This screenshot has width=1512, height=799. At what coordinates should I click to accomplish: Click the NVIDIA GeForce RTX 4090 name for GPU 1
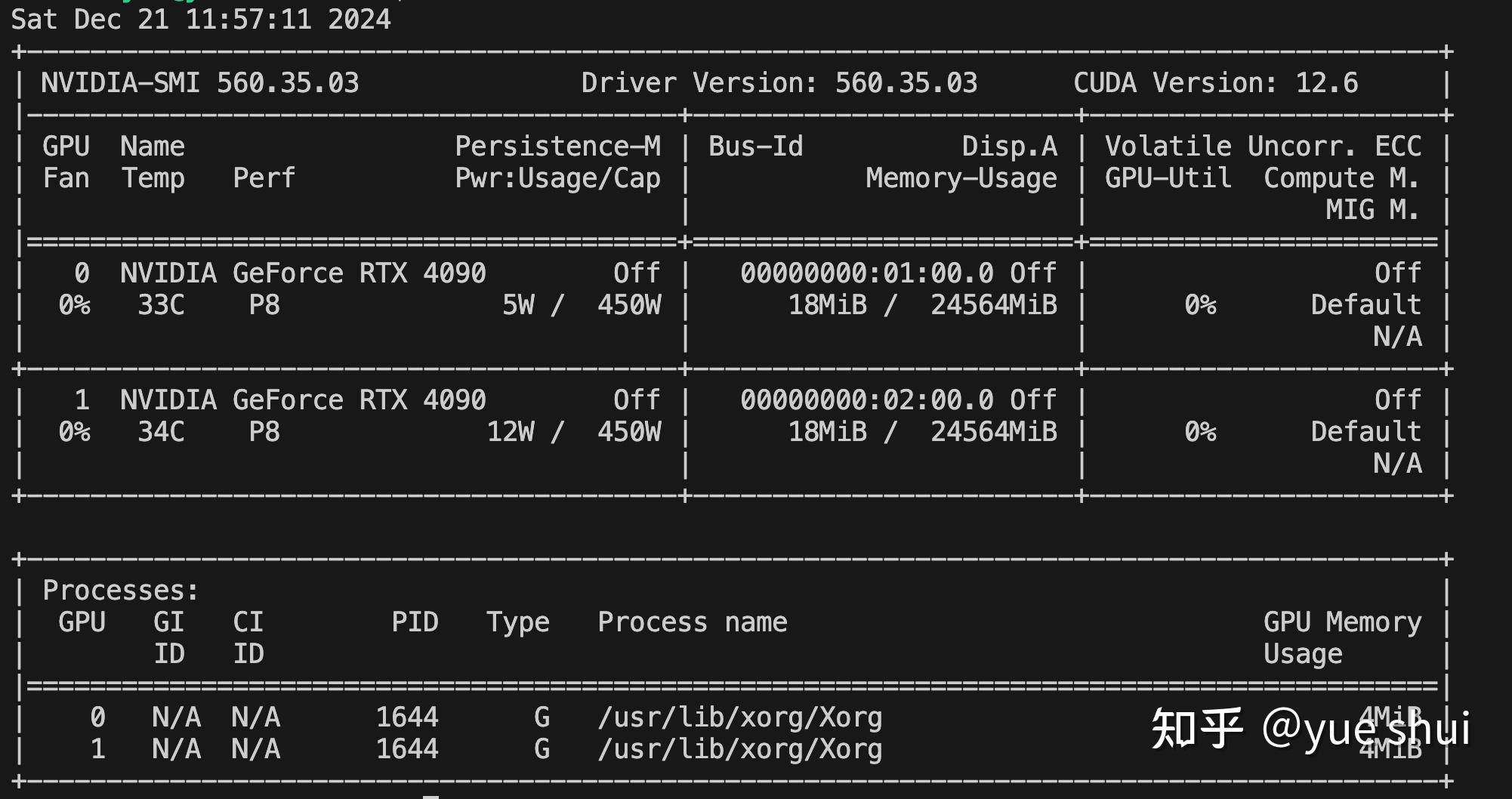303,399
